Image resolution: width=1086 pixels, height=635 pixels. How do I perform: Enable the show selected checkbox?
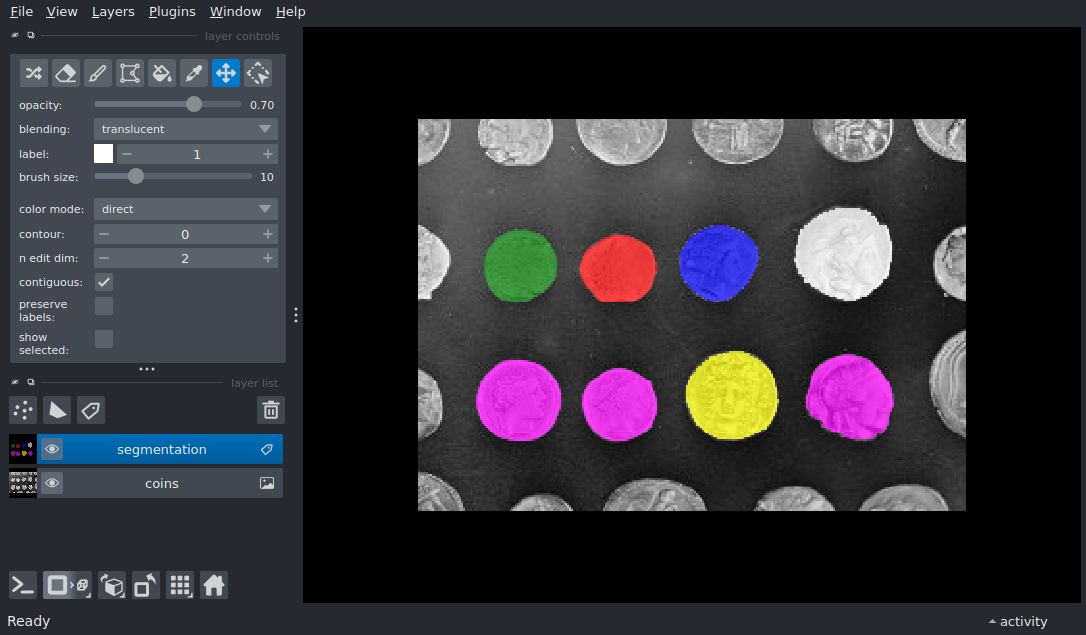pos(104,339)
